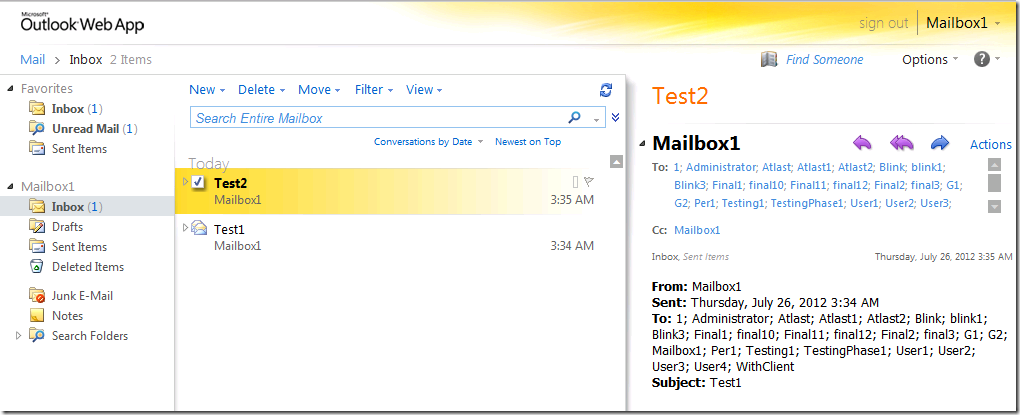Click the category box icon on Test2
The image size is (1020, 415).
click(x=575, y=181)
